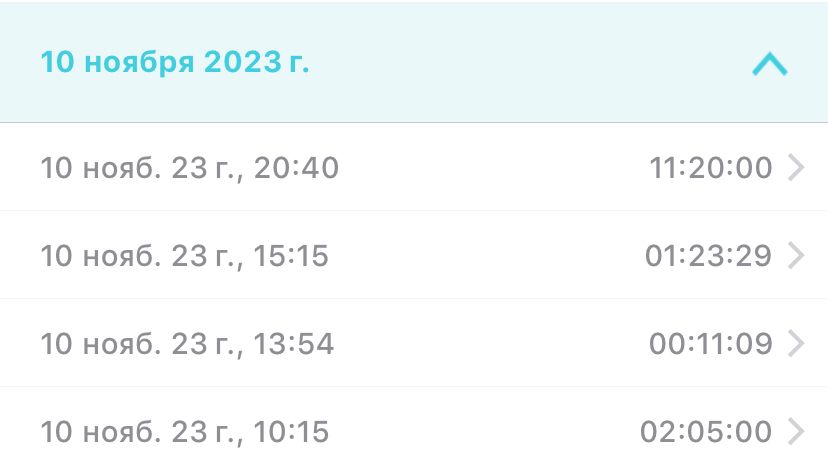Click the blank area of the date header bar
The width and height of the screenshot is (828, 471).
click(520, 63)
